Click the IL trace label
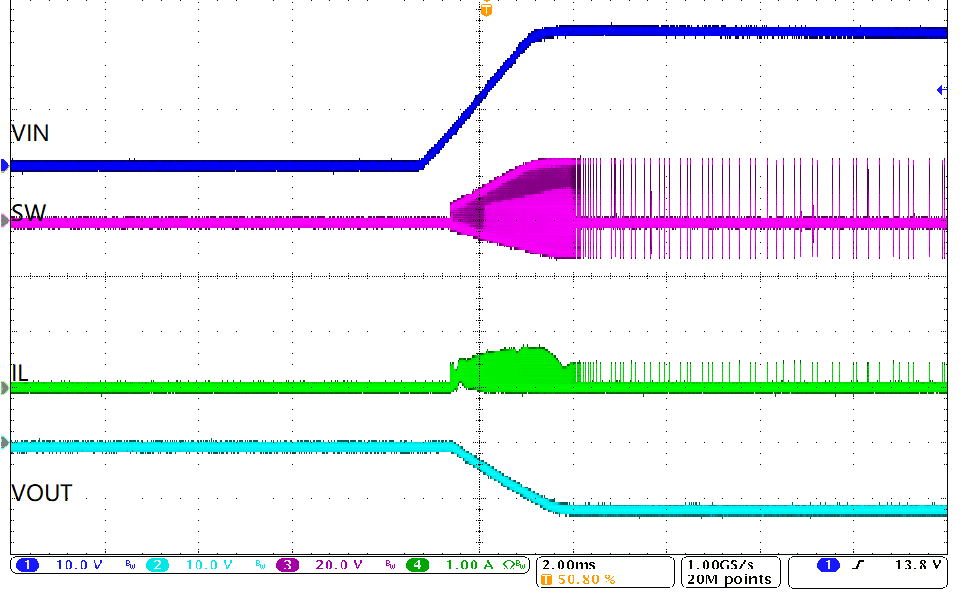962x600 pixels. pyautogui.click(x=18, y=372)
